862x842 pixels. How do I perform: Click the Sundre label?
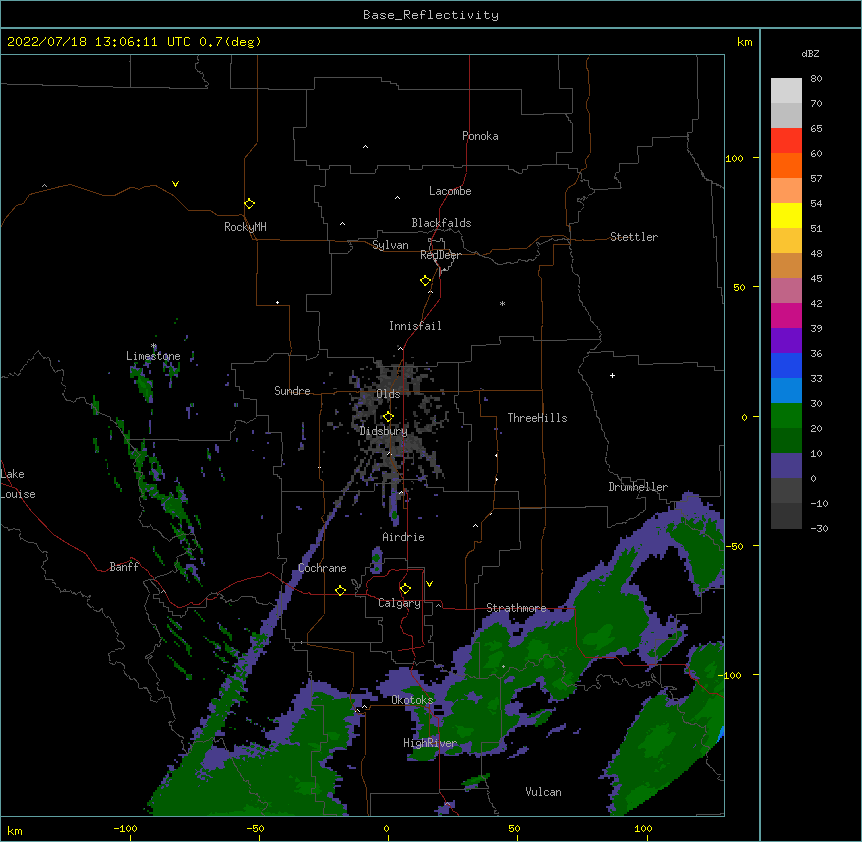[x=292, y=391]
